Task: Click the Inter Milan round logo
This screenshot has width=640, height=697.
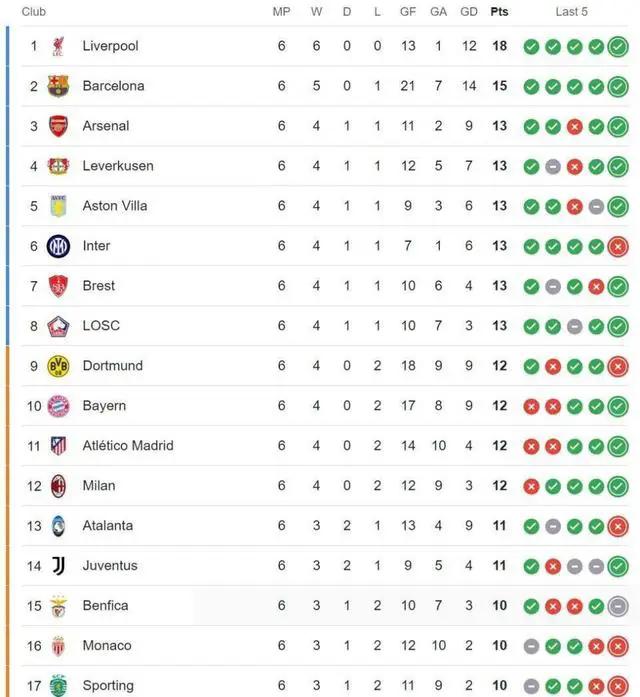Action: (58, 246)
